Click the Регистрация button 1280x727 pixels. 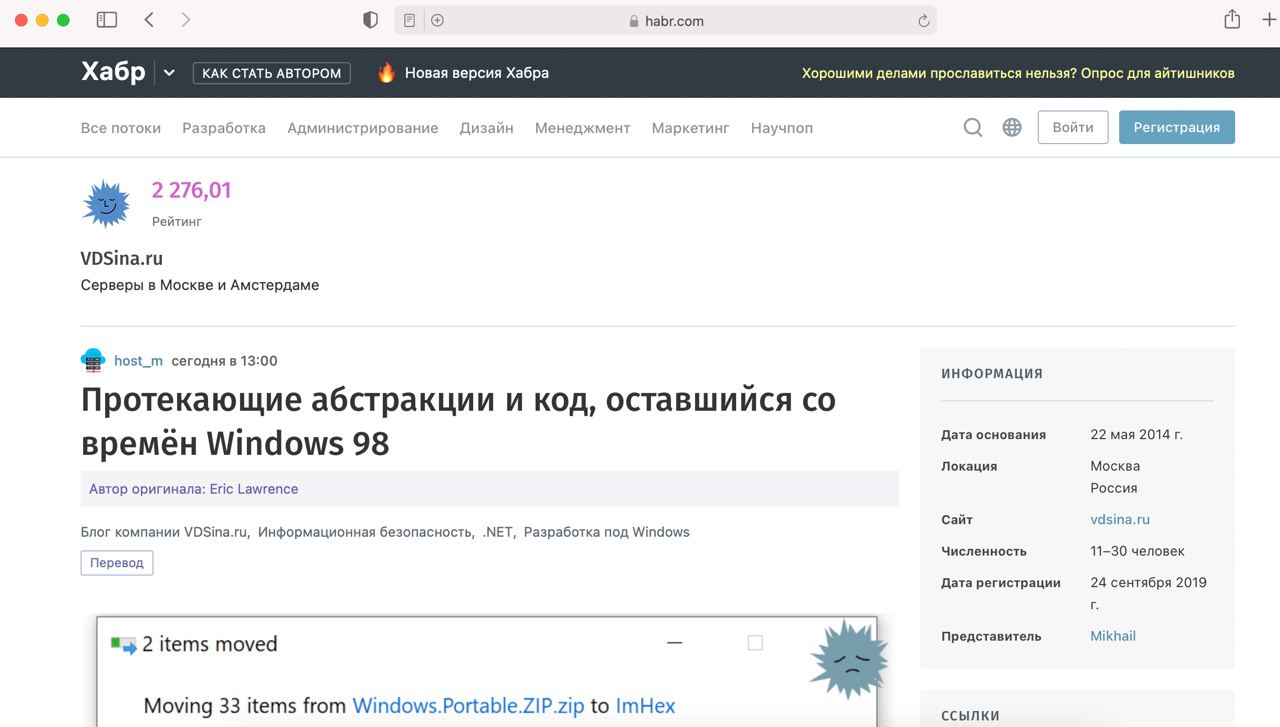1177,127
